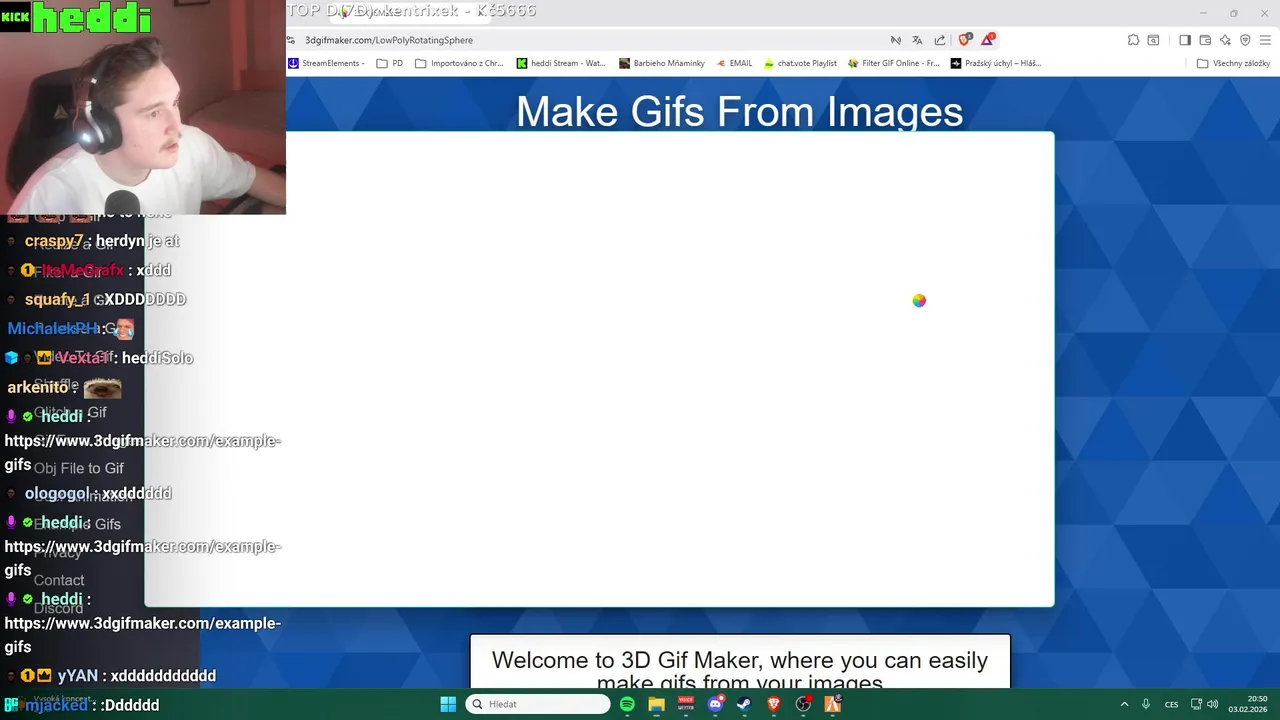Screen dimensions: 1280x720
Task: Open the Všechny záložky folder
Action: pyautogui.click(x=1234, y=63)
